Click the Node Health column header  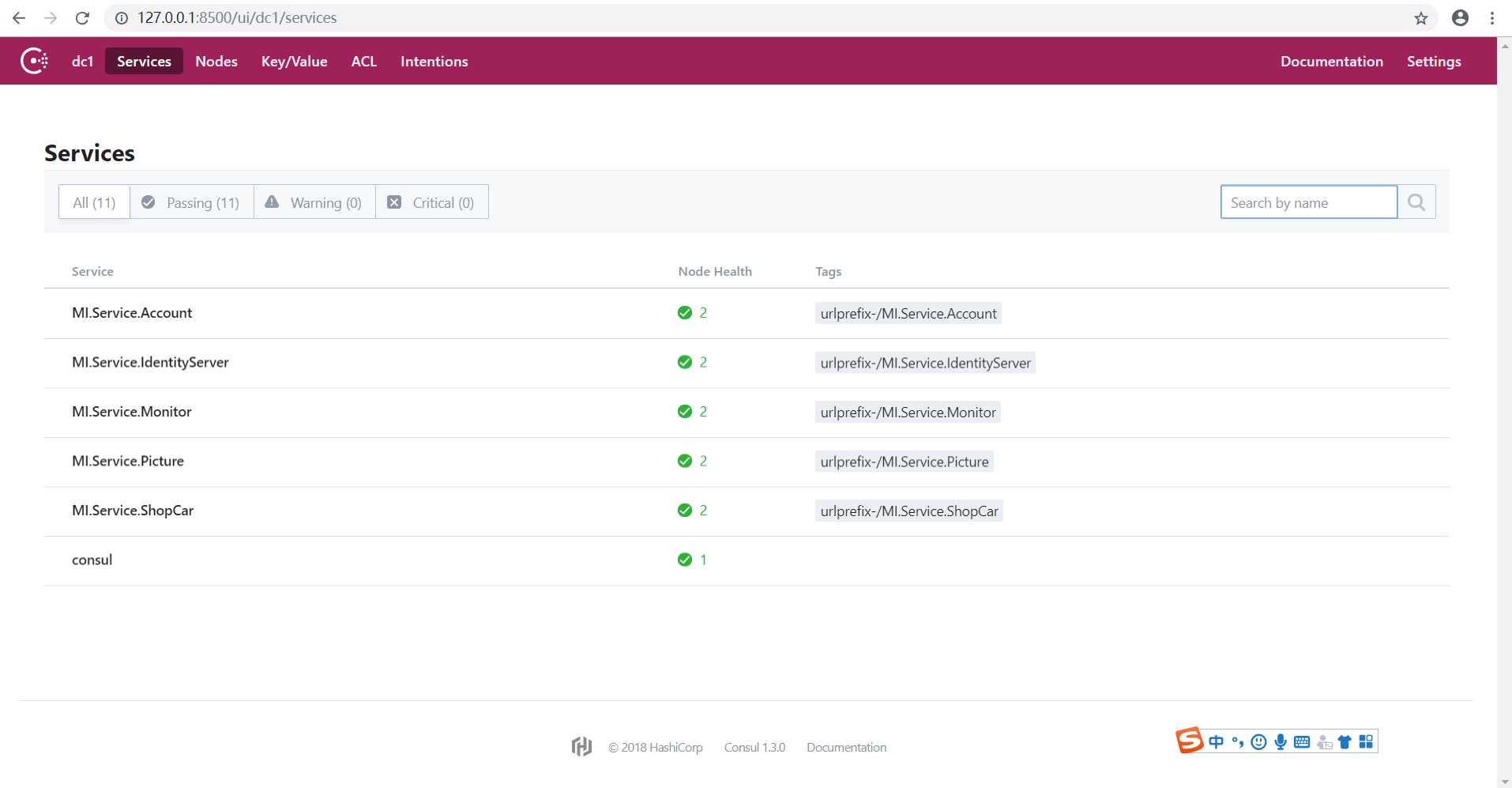(715, 271)
